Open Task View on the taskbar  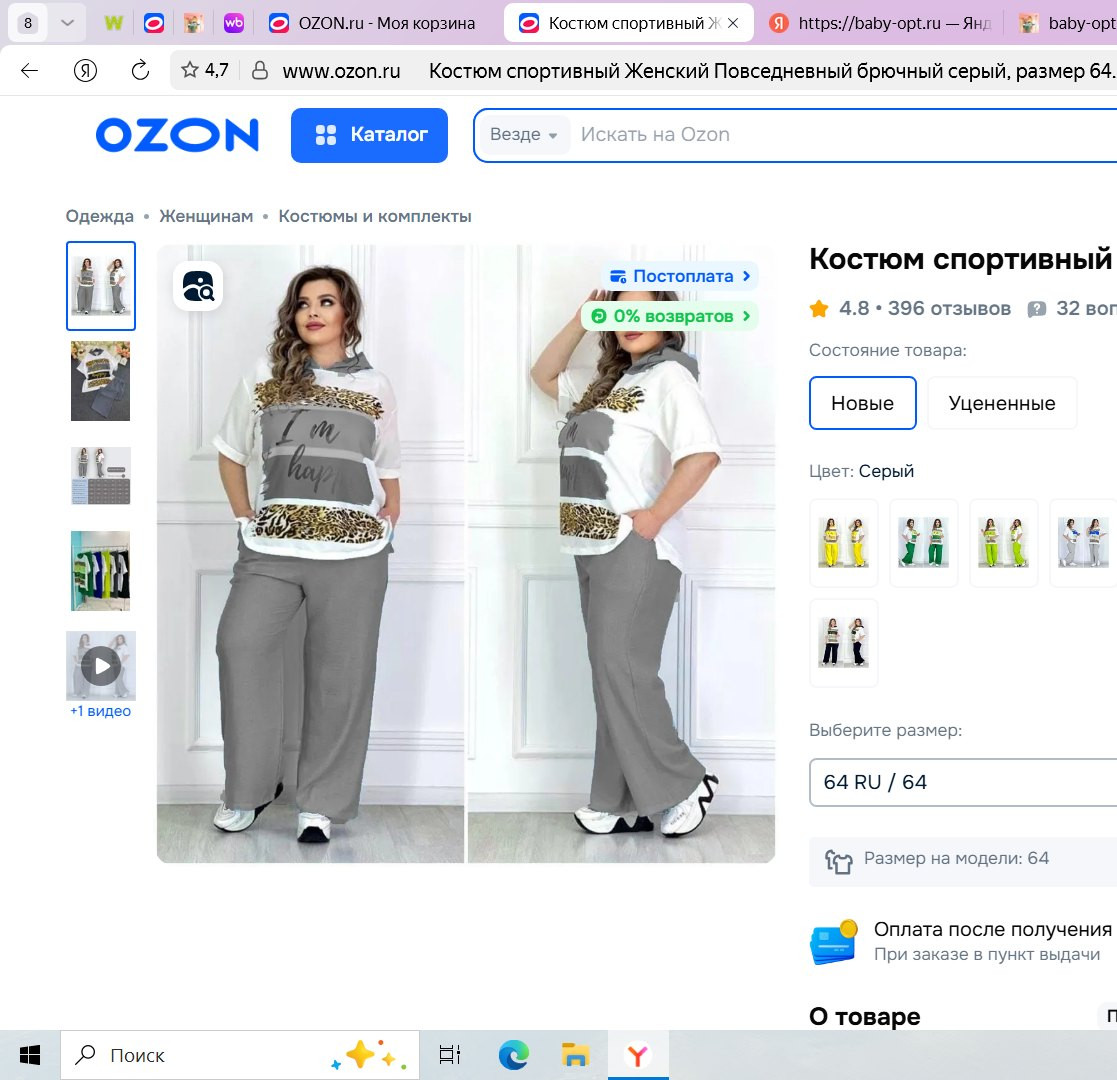450,1055
